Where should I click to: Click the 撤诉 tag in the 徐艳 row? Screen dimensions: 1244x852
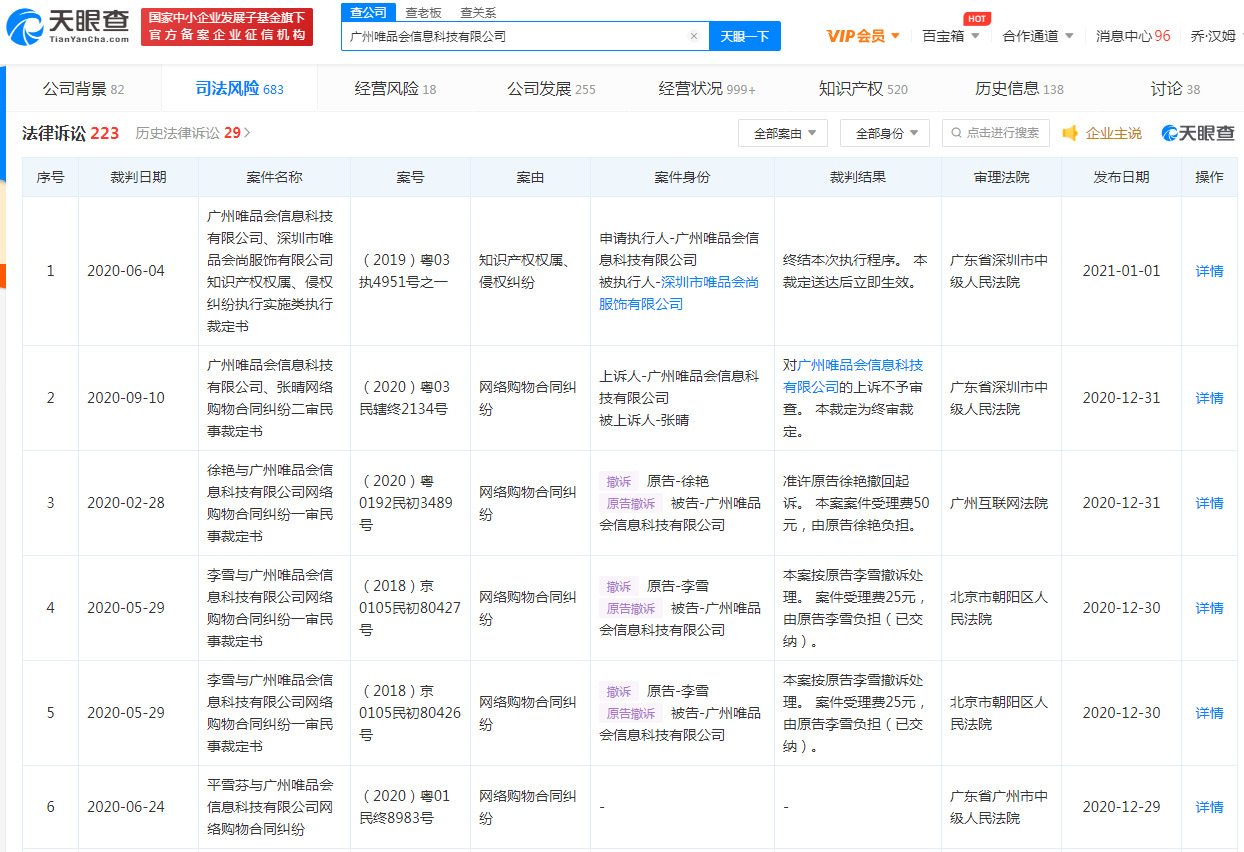[618, 482]
